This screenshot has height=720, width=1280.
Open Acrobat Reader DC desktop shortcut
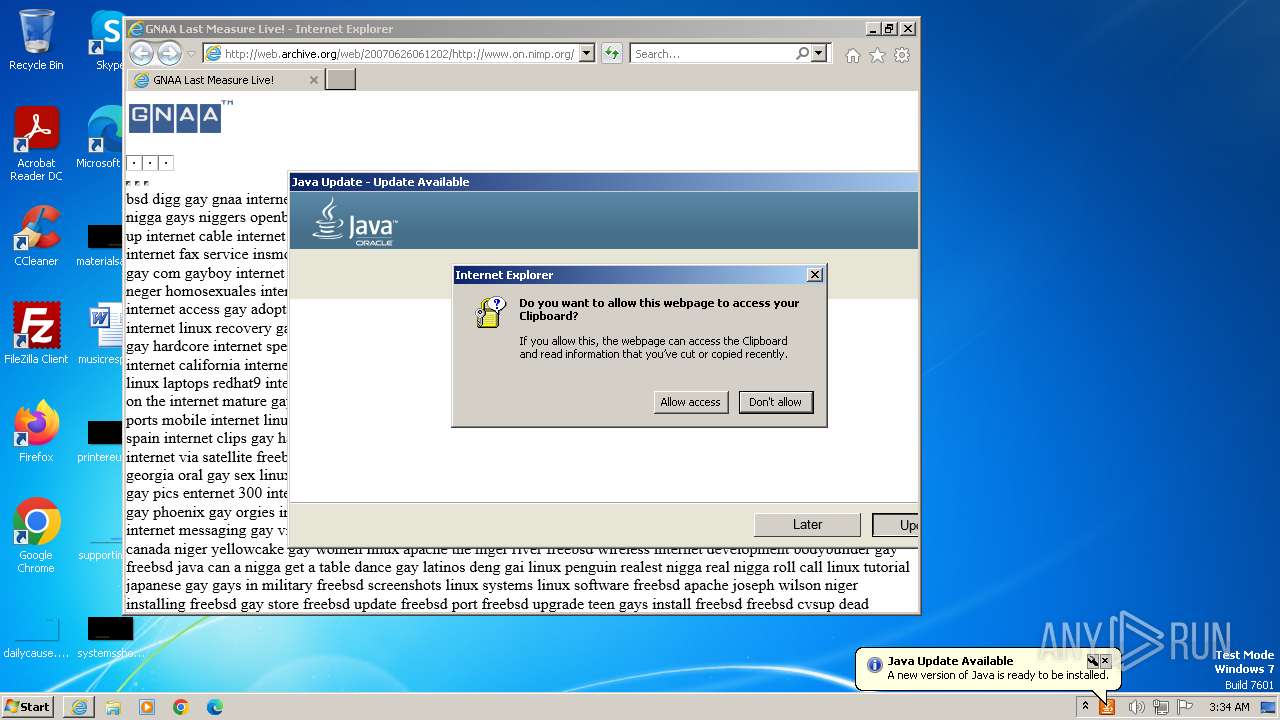36,144
